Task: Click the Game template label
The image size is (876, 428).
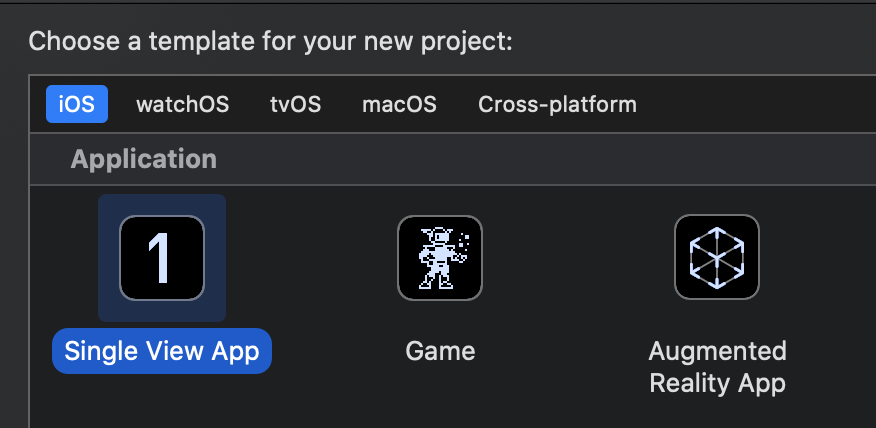Action: pos(440,351)
